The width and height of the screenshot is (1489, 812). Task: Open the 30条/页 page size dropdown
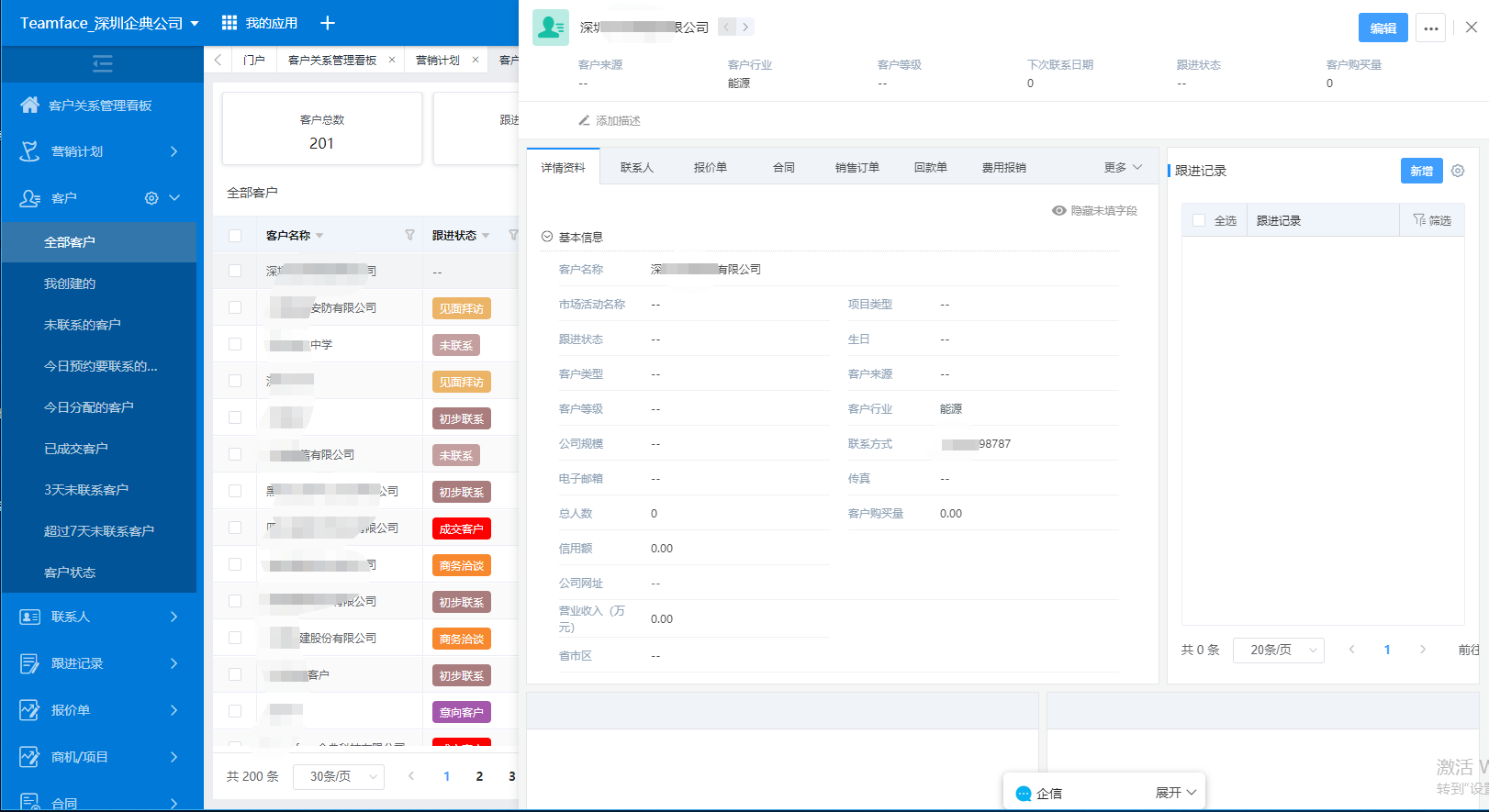(339, 776)
